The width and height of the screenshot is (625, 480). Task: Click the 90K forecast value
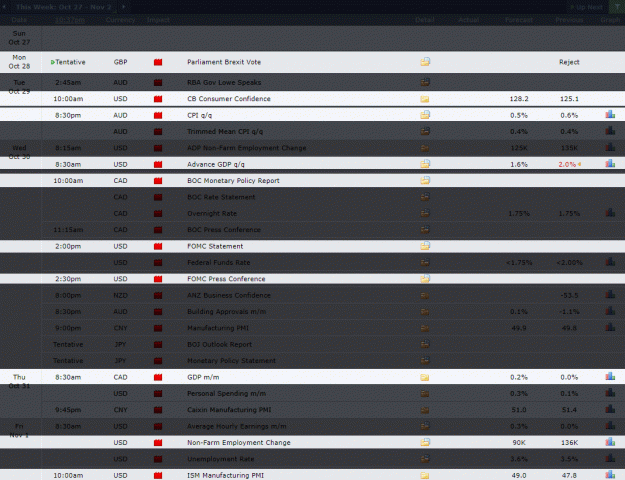click(519, 443)
